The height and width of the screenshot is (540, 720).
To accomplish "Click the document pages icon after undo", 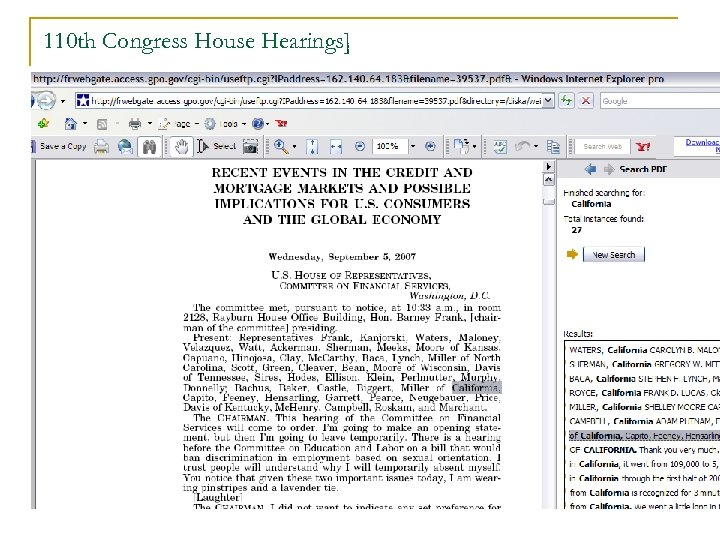I will pos(553,147).
